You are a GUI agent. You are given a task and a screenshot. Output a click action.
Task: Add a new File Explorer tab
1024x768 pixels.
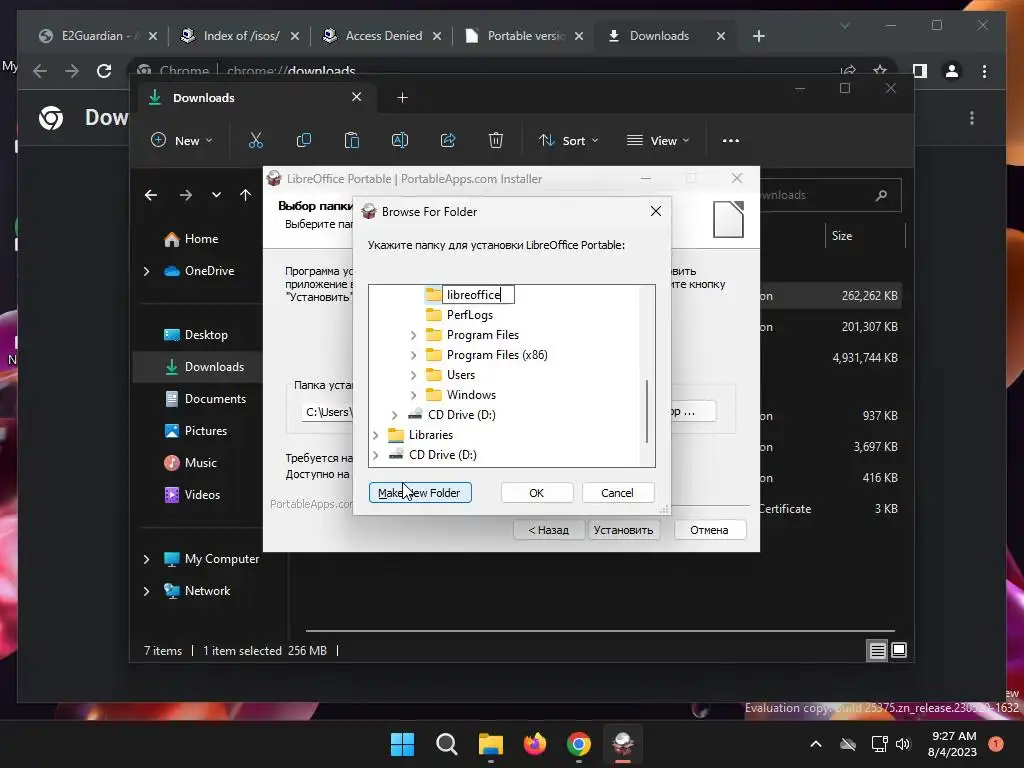coord(402,97)
